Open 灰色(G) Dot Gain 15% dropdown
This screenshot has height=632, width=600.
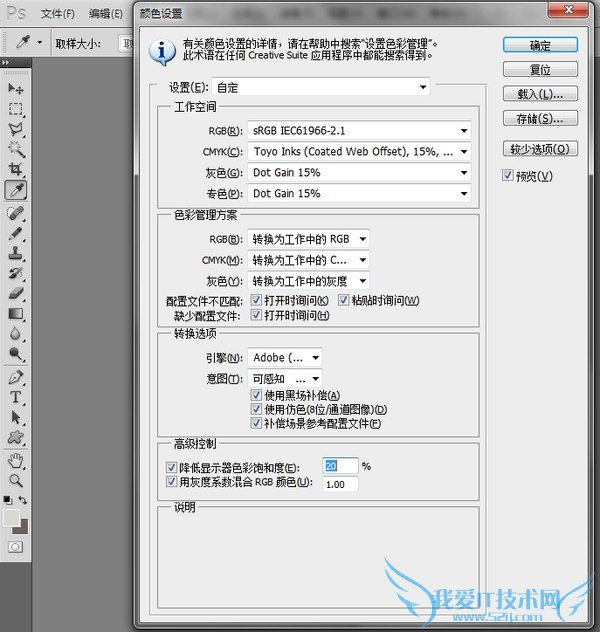pyautogui.click(x=359, y=173)
